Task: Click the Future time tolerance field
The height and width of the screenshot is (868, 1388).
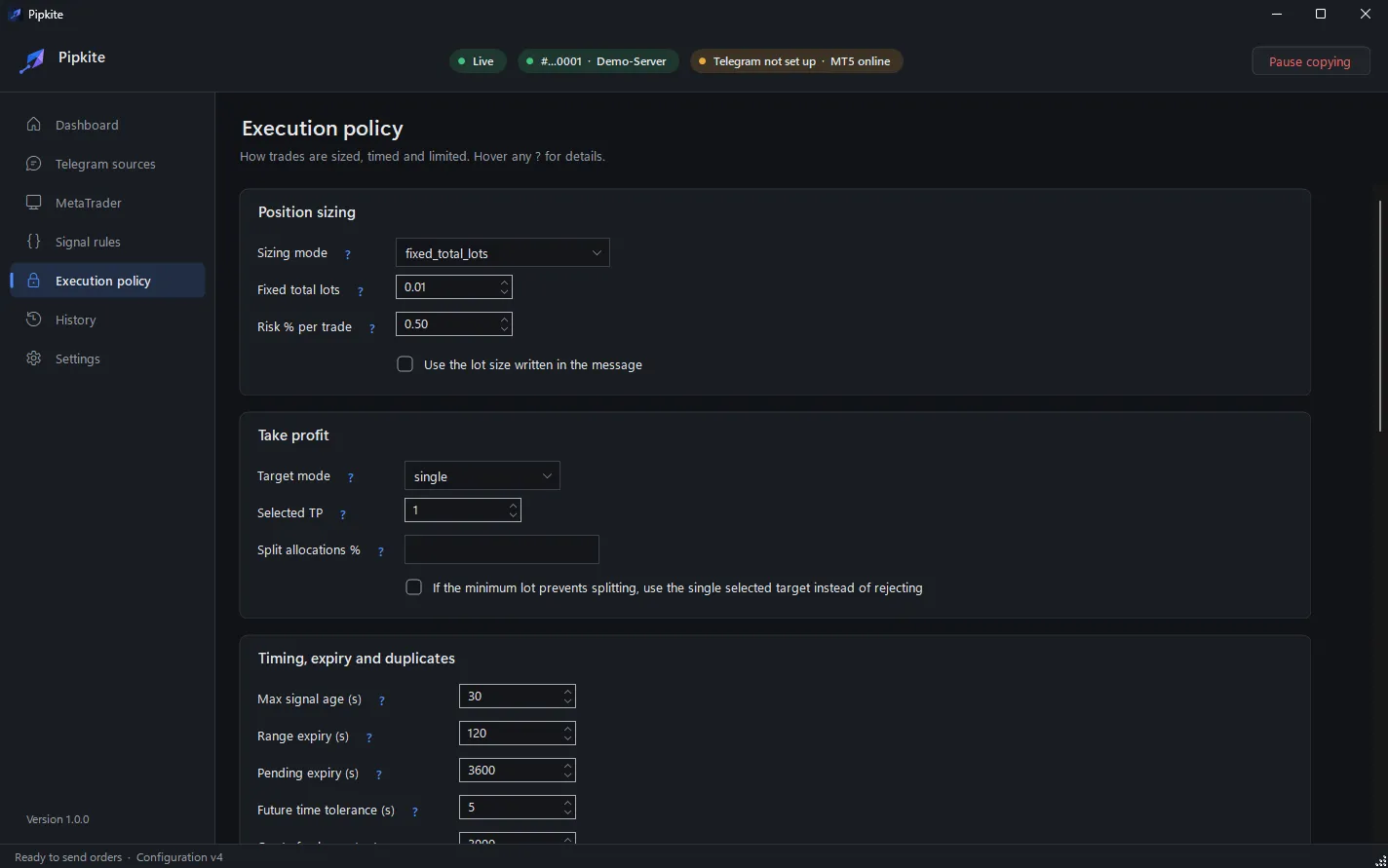Action: click(518, 808)
